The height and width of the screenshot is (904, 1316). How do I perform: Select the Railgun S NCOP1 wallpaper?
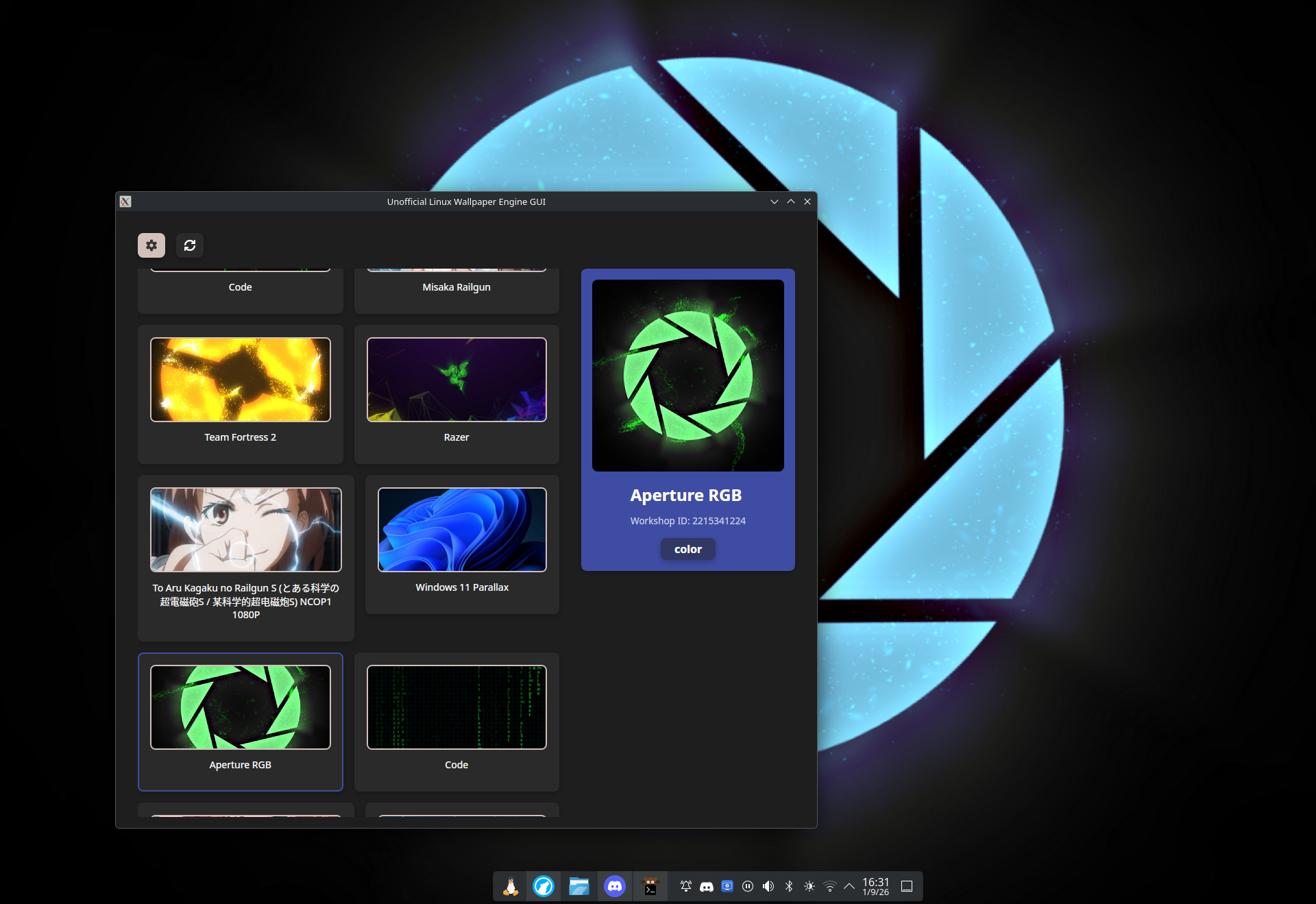tap(245, 530)
